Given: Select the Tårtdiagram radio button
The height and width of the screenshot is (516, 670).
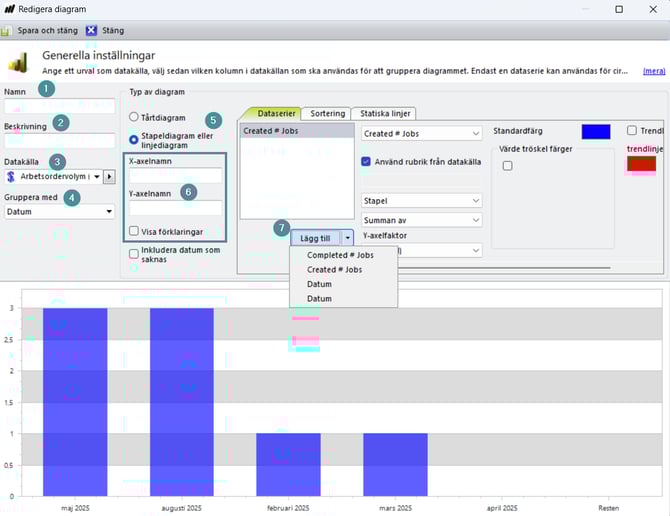Looking at the screenshot, I should pyautogui.click(x=134, y=117).
